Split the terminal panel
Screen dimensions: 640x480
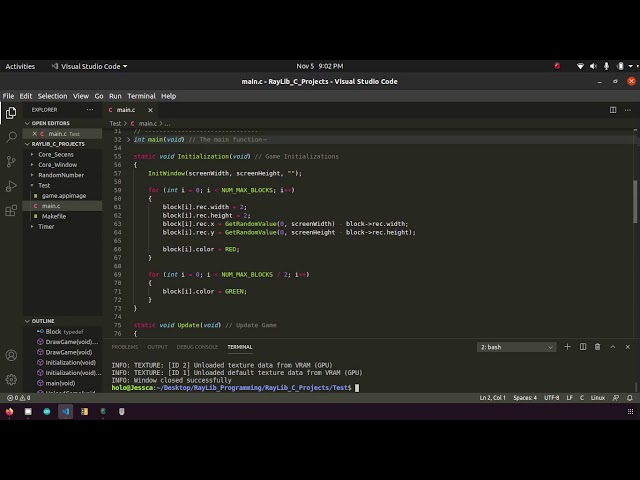pos(583,347)
